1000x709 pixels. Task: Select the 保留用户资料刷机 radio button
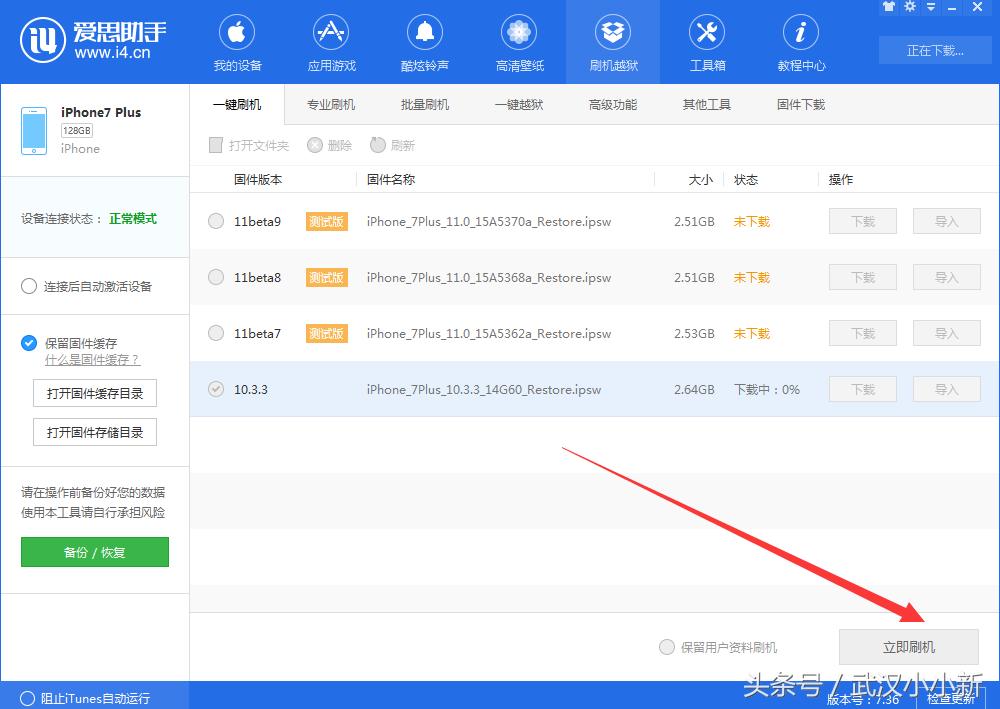point(666,647)
